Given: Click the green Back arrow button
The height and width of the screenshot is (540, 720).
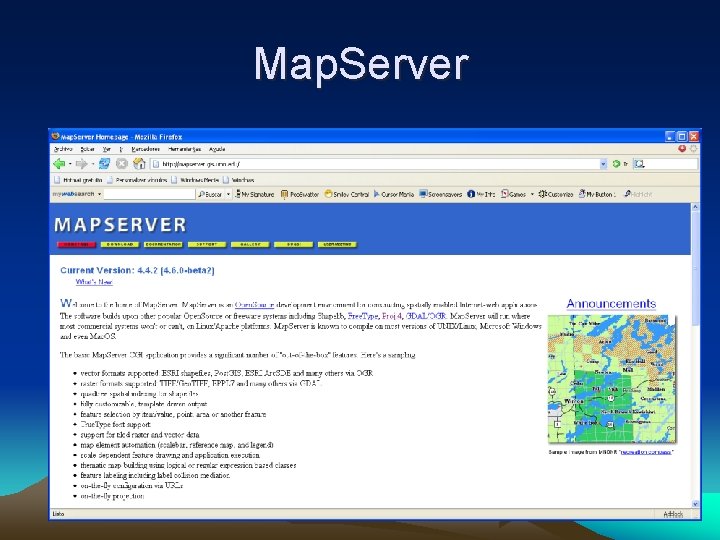Looking at the screenshot, I should tap(59, 164).
